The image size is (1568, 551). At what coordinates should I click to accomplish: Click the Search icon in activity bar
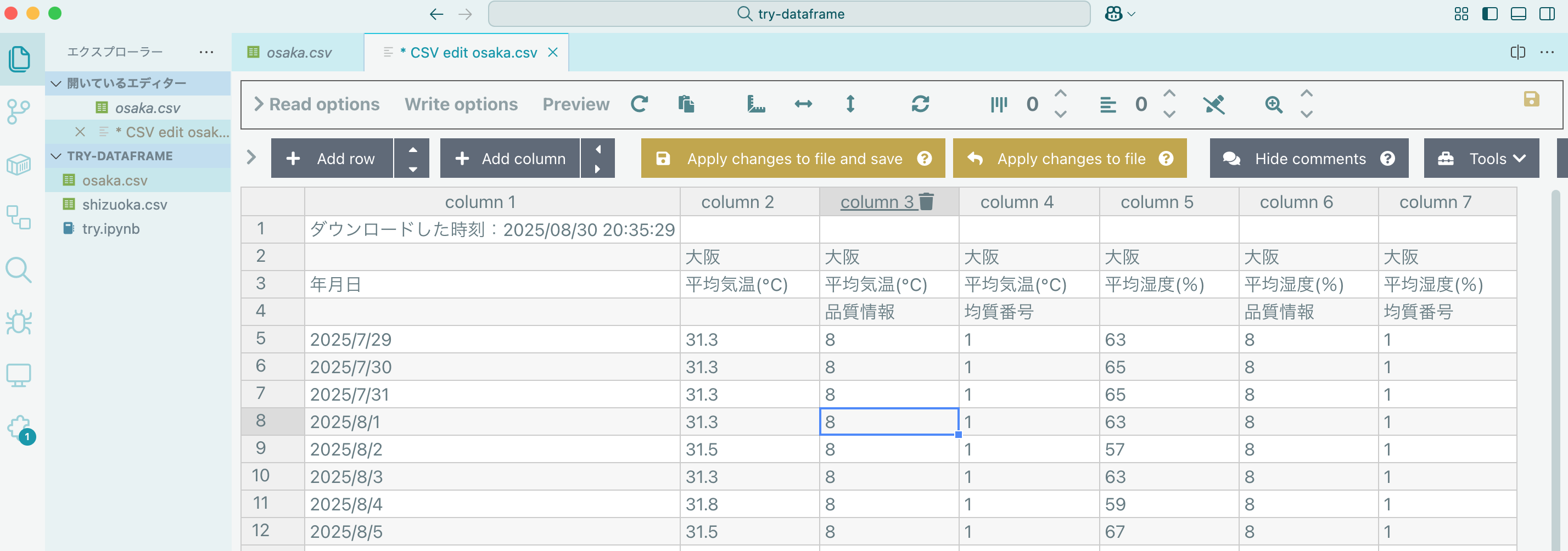[x=18, y=270]
